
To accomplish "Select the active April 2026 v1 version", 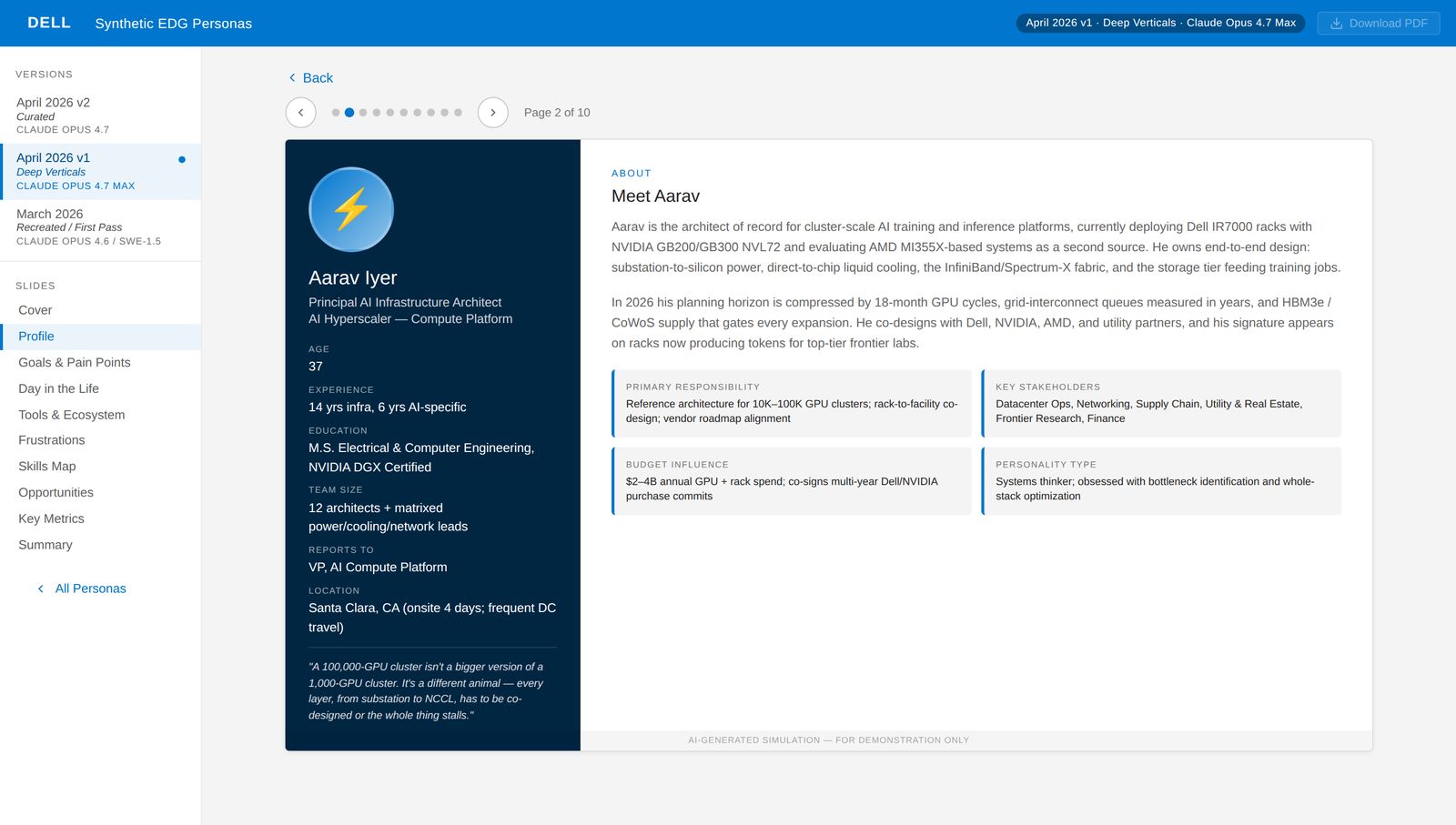I will coord(76,171).
